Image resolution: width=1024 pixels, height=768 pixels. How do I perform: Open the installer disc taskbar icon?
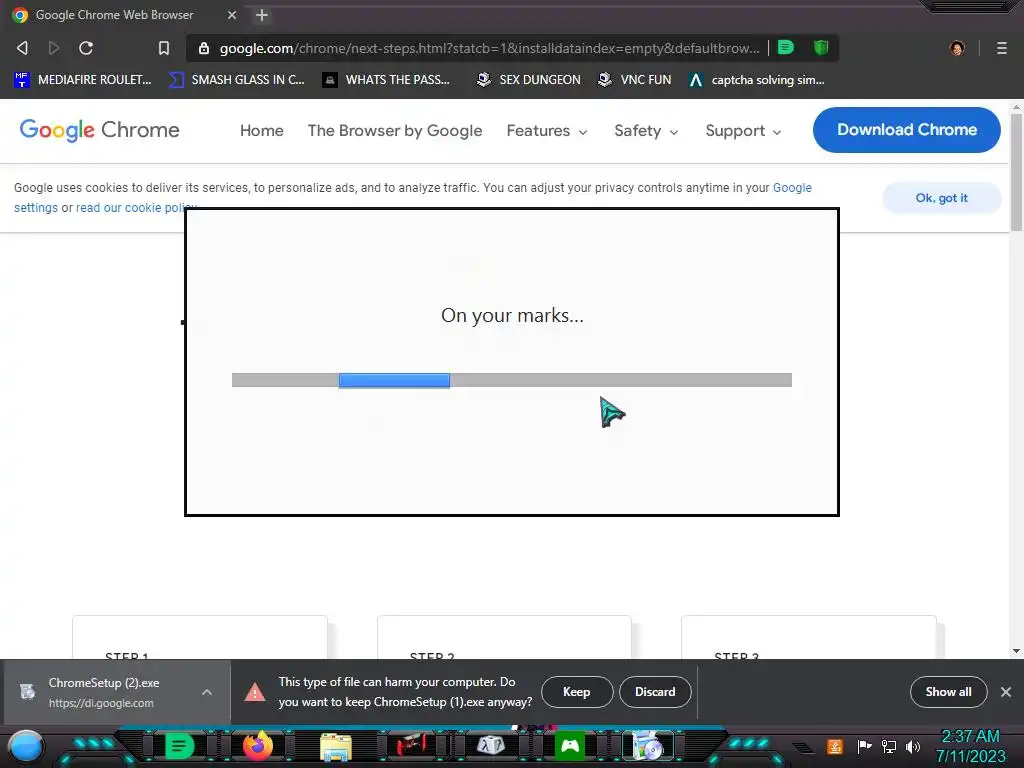click(648, 746)
